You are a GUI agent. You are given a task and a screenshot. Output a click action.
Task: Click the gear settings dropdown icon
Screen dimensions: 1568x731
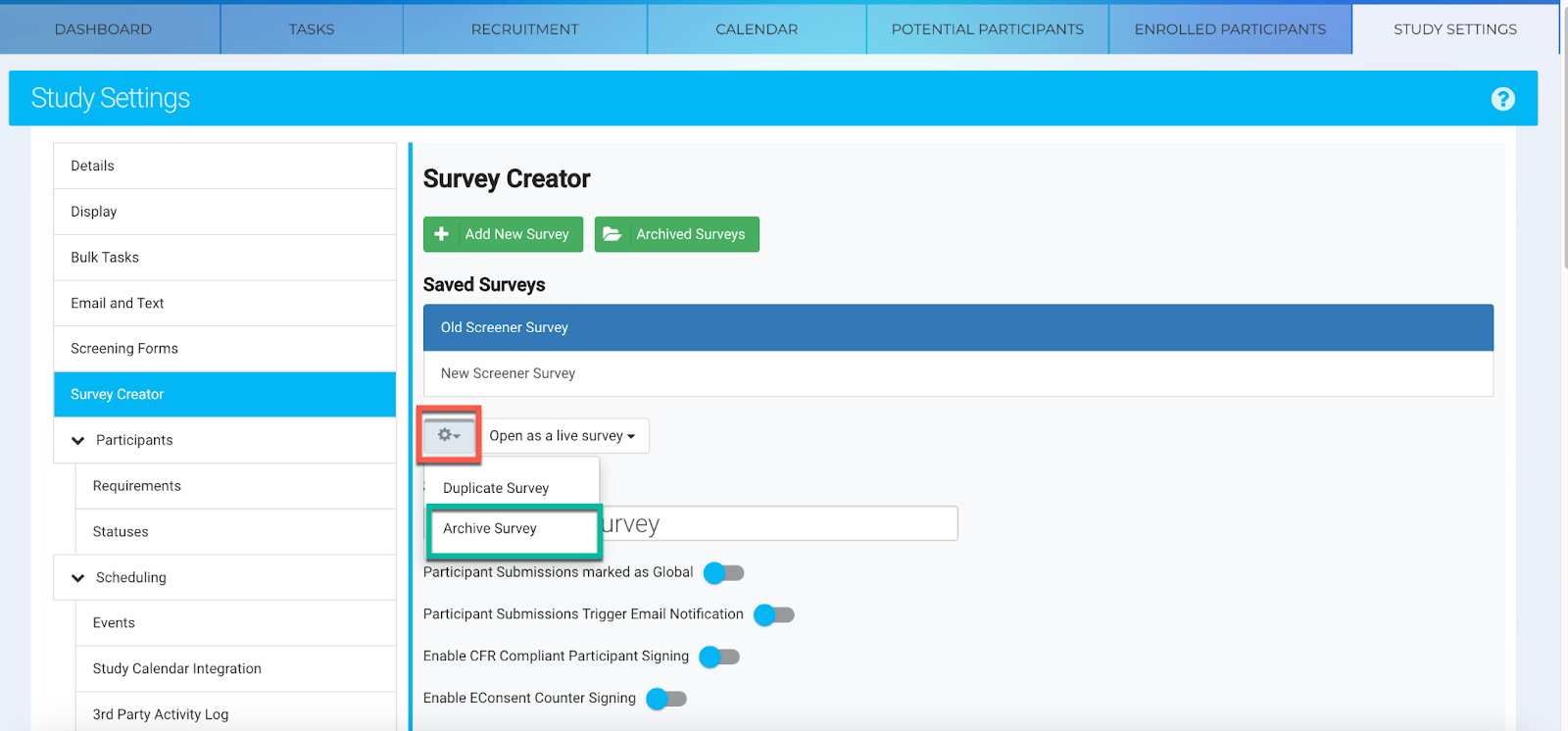tap(449, 435)
